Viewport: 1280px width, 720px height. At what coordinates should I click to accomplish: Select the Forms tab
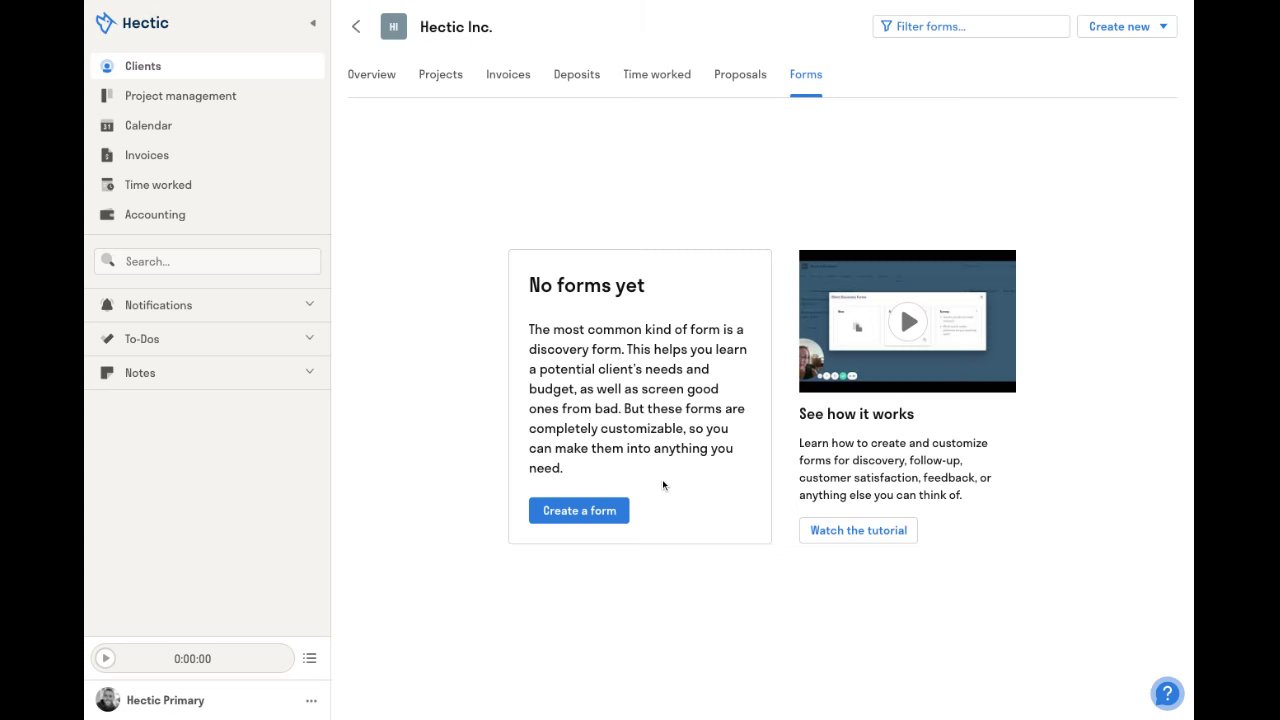806,75
